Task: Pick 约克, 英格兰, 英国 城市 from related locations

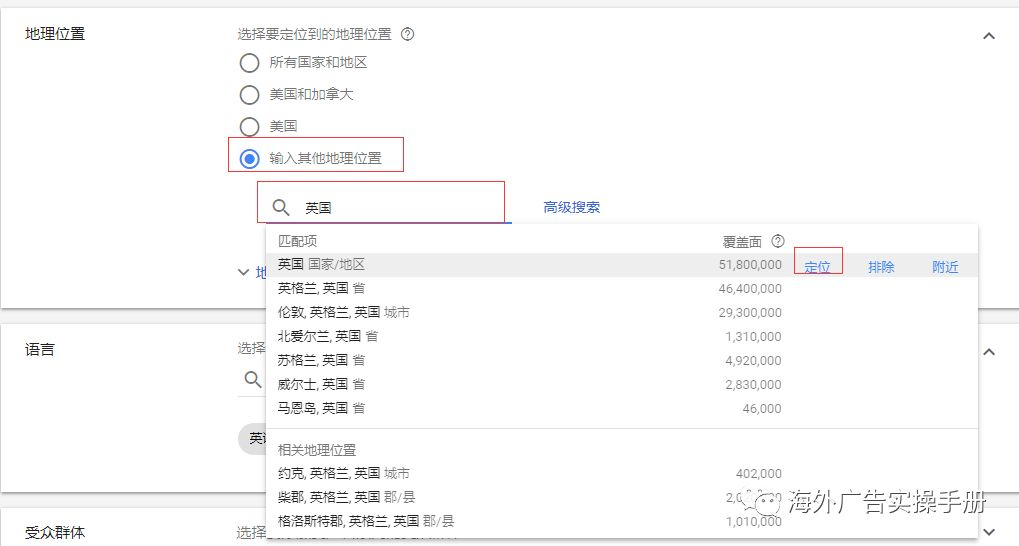Action: [x=344, y=473]
